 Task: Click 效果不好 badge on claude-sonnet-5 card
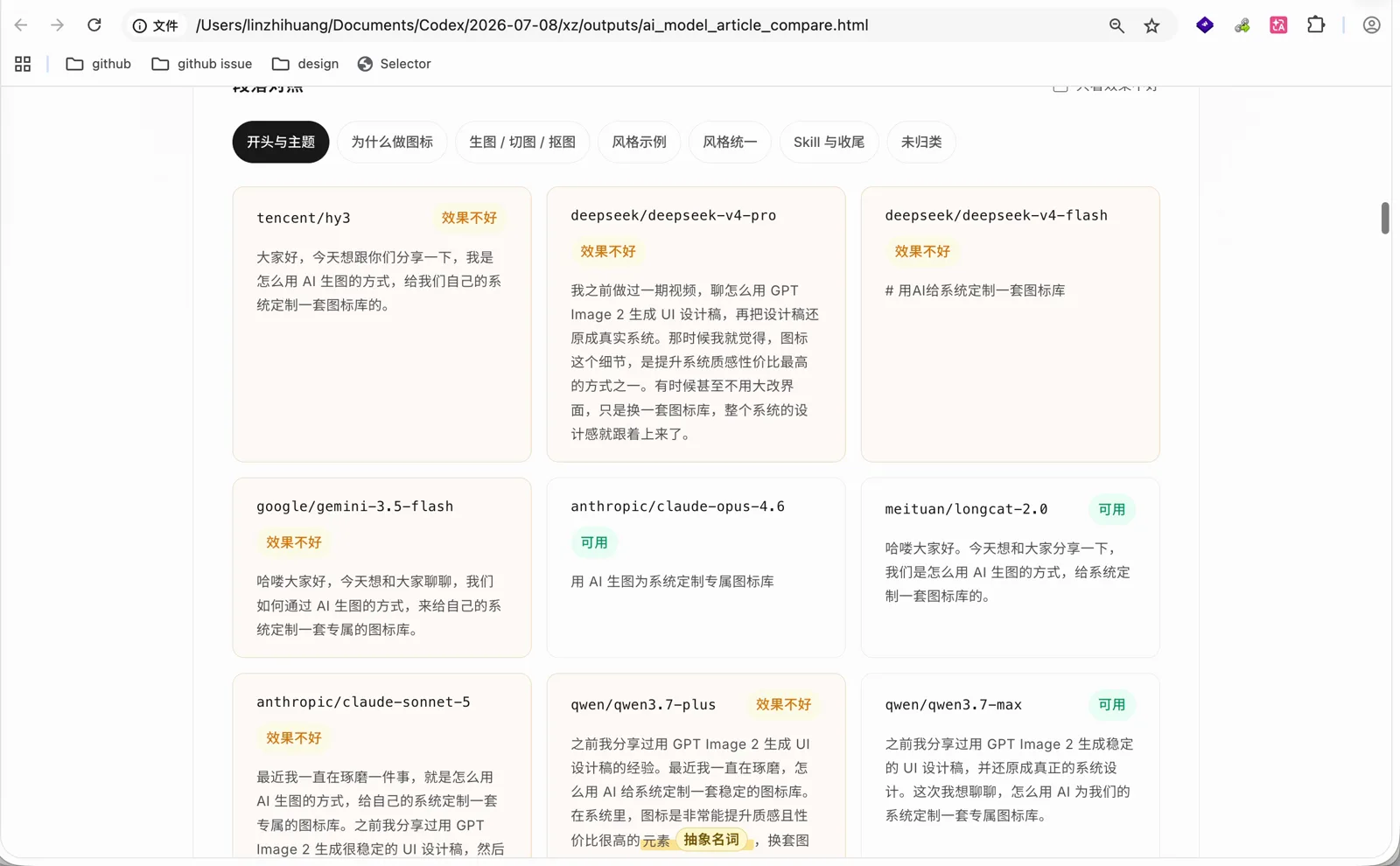pos(294,738)
